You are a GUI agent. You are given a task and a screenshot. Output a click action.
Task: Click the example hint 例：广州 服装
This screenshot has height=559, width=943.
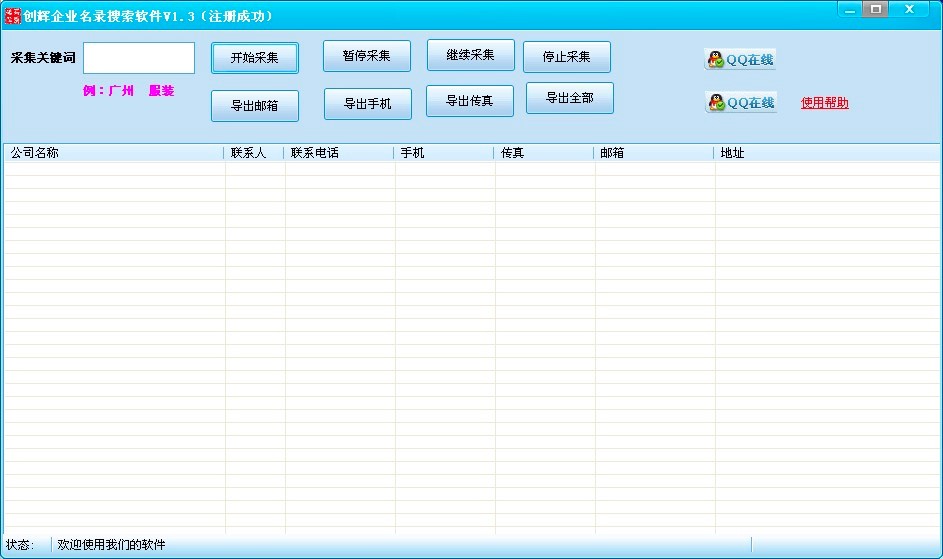(129, 91)
